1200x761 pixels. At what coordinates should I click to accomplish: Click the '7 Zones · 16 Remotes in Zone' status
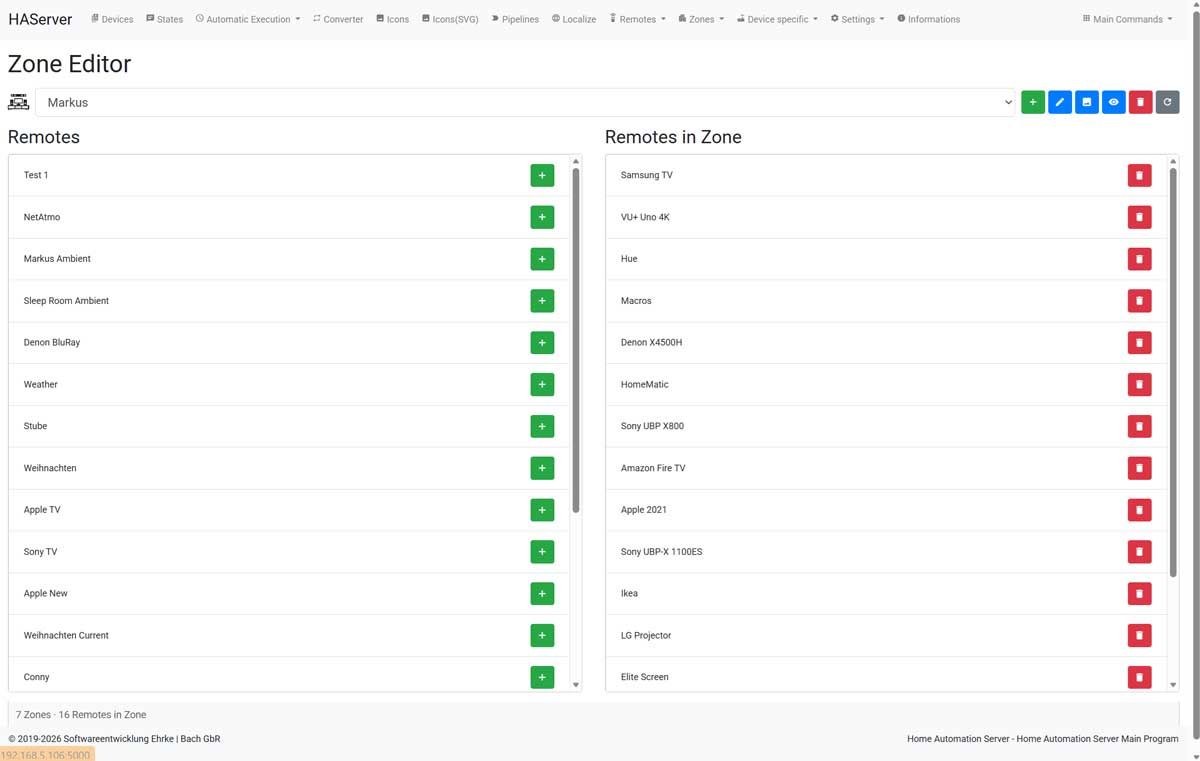81,715
